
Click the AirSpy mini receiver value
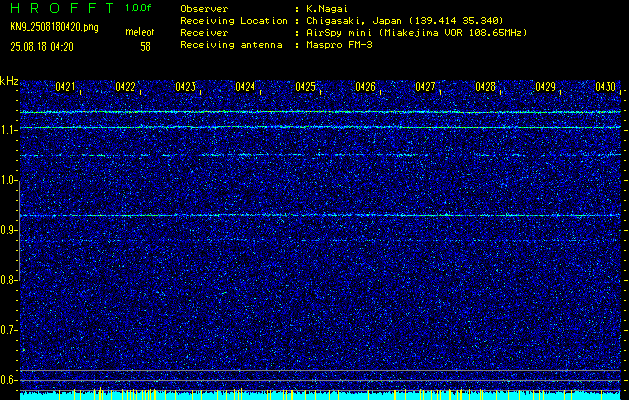tap(416, 33)
